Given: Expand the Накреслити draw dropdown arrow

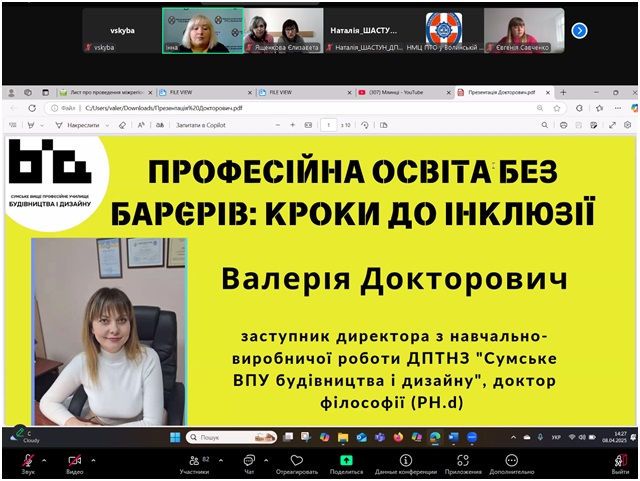Looking at the screenshot, I should pyautogui.click(x=107, y=125).
